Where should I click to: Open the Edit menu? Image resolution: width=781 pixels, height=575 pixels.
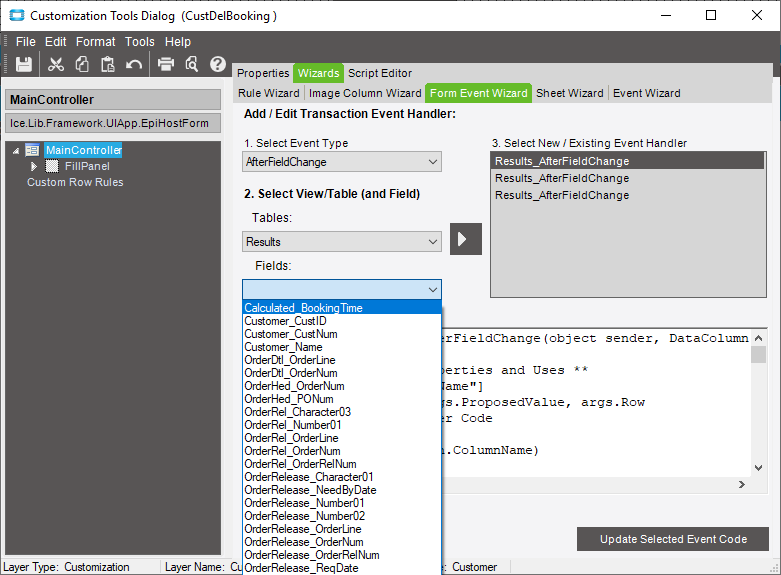[x=55, y=42]
